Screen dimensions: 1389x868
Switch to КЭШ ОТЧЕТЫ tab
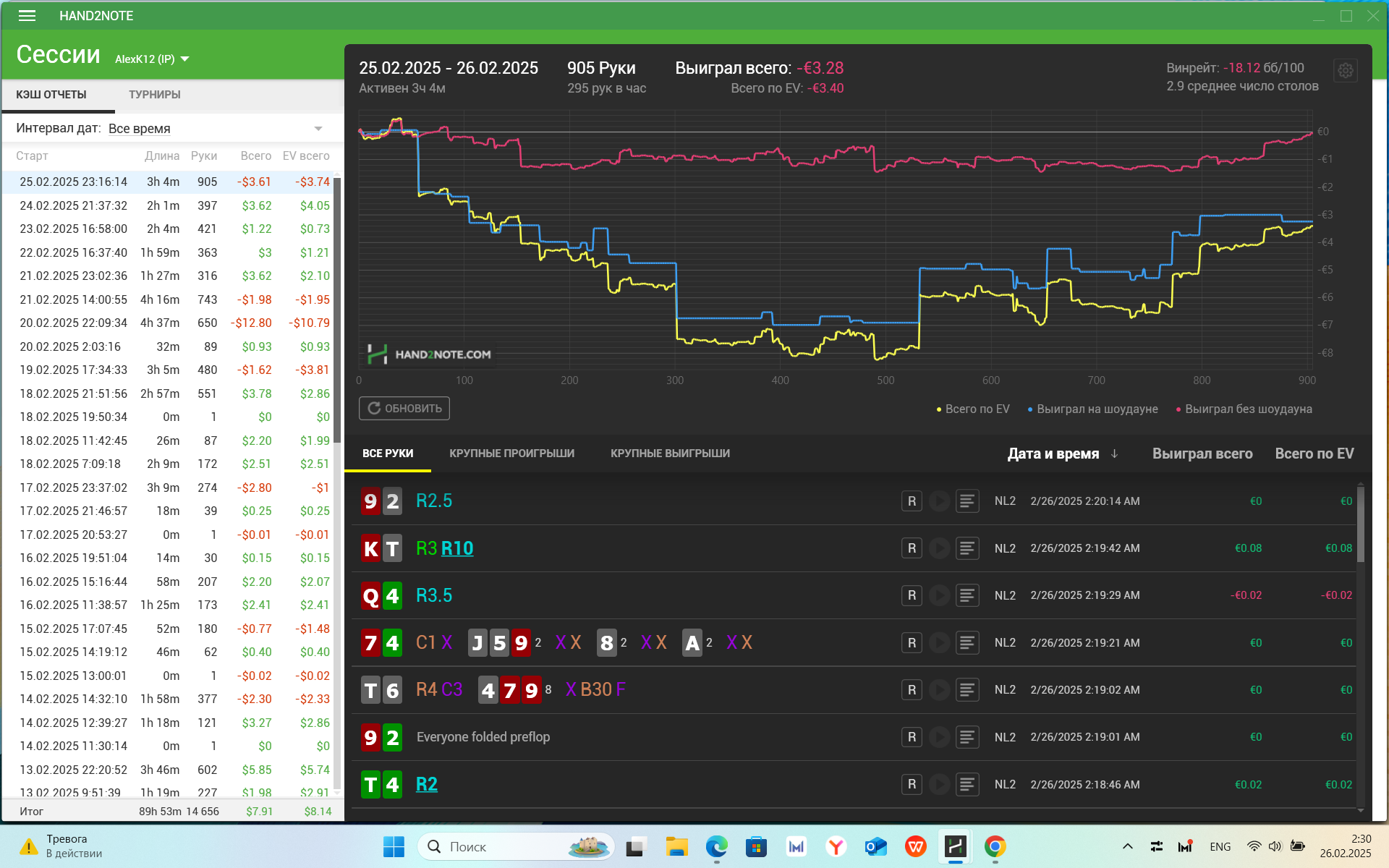(x=51, y=95)
